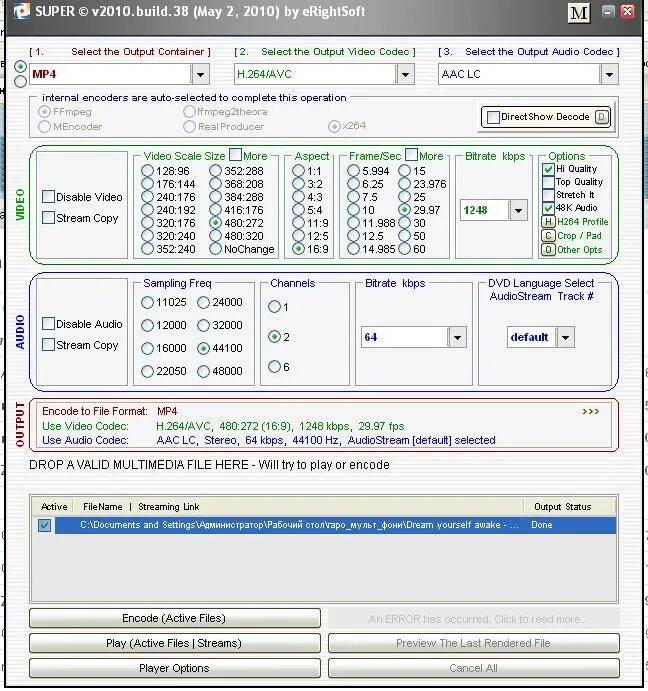Select 25 frames per second
Screen dimensions: 648x691
[404, 197]
